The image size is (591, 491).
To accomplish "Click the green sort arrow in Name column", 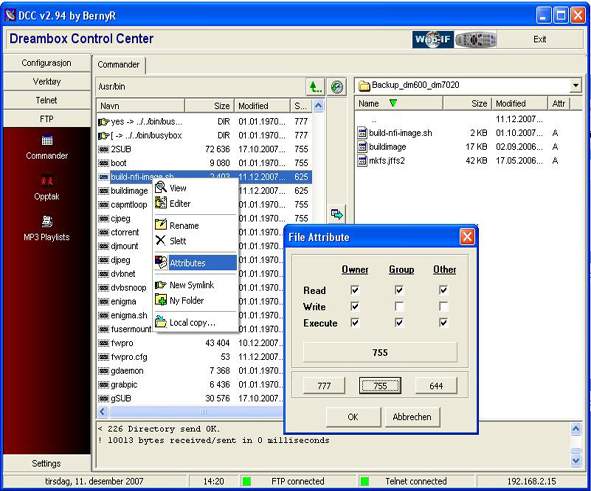I will (x=393, y=103).
